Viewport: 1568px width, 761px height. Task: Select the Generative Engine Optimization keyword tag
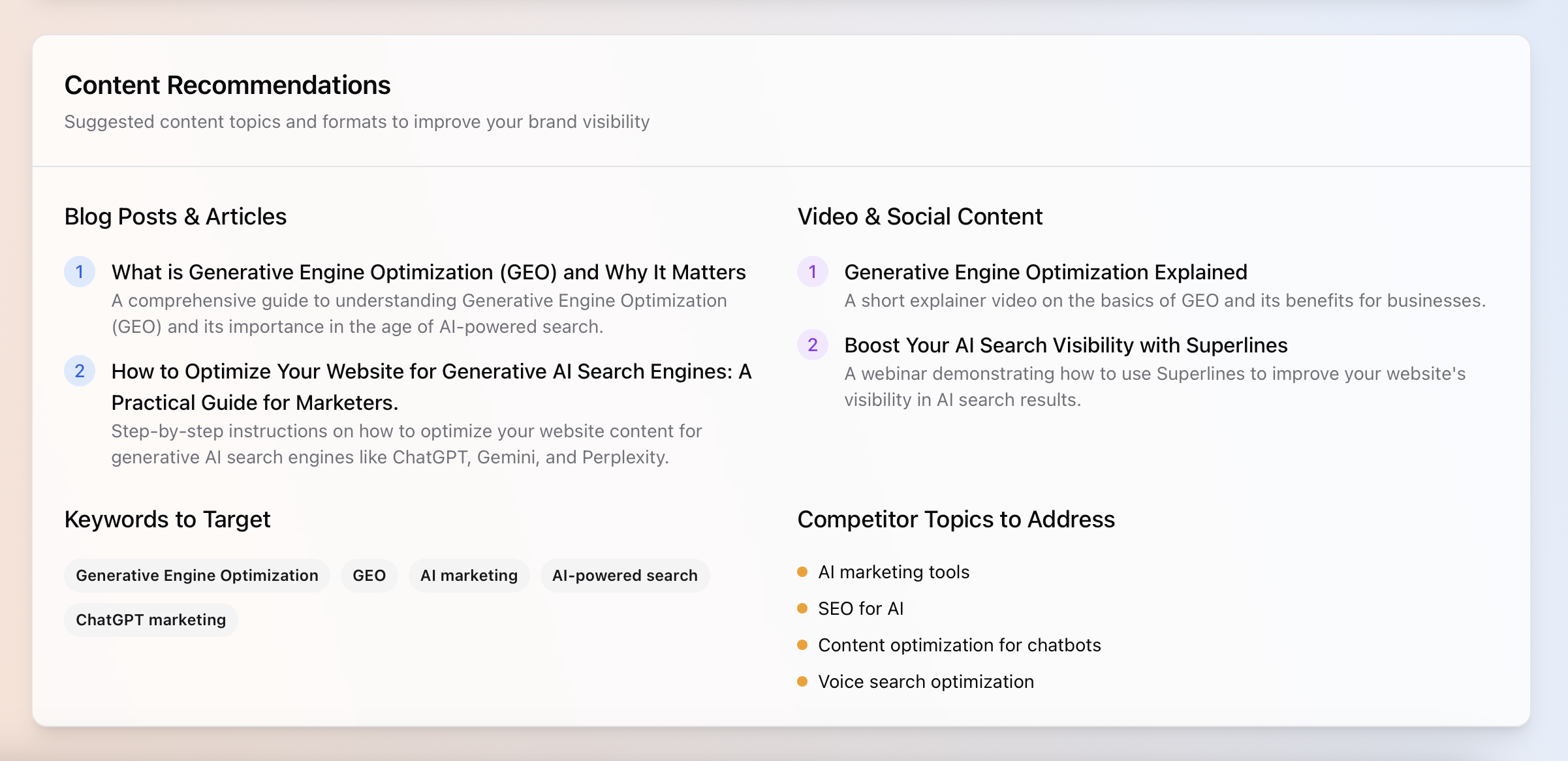click(x=197, y=575)
